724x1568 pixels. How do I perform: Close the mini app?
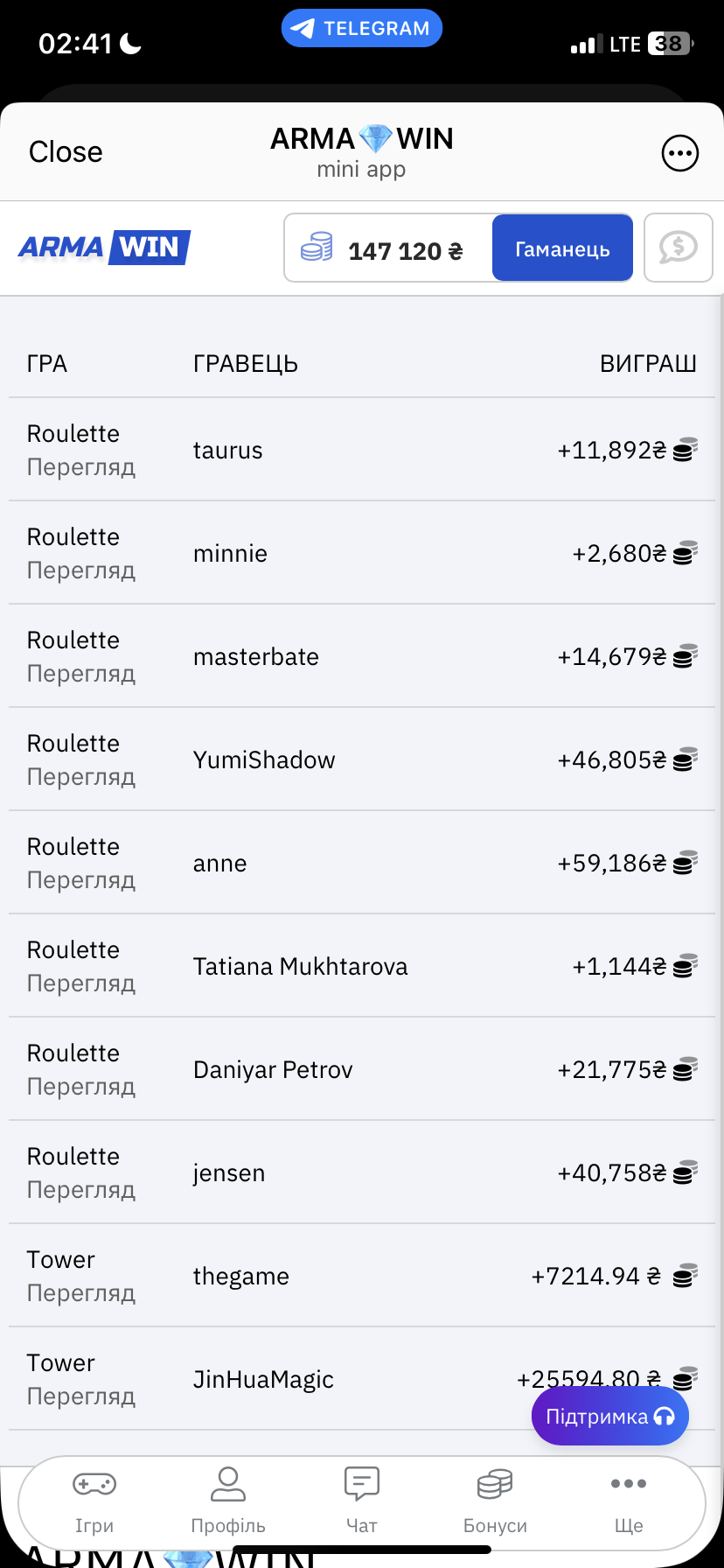point(66,152)
